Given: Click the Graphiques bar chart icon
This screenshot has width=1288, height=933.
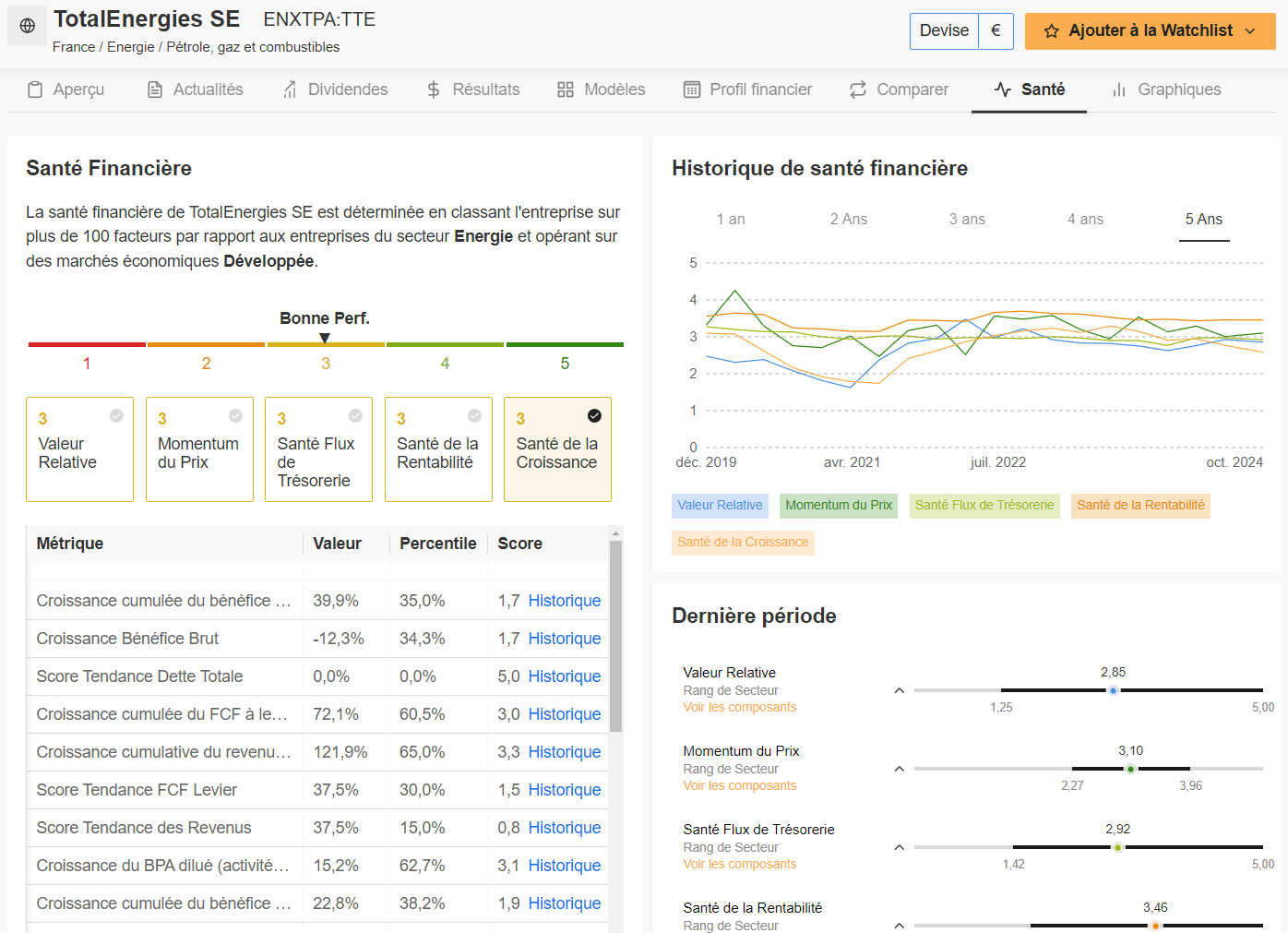Looking at the screenshot, I should 1119,90.
